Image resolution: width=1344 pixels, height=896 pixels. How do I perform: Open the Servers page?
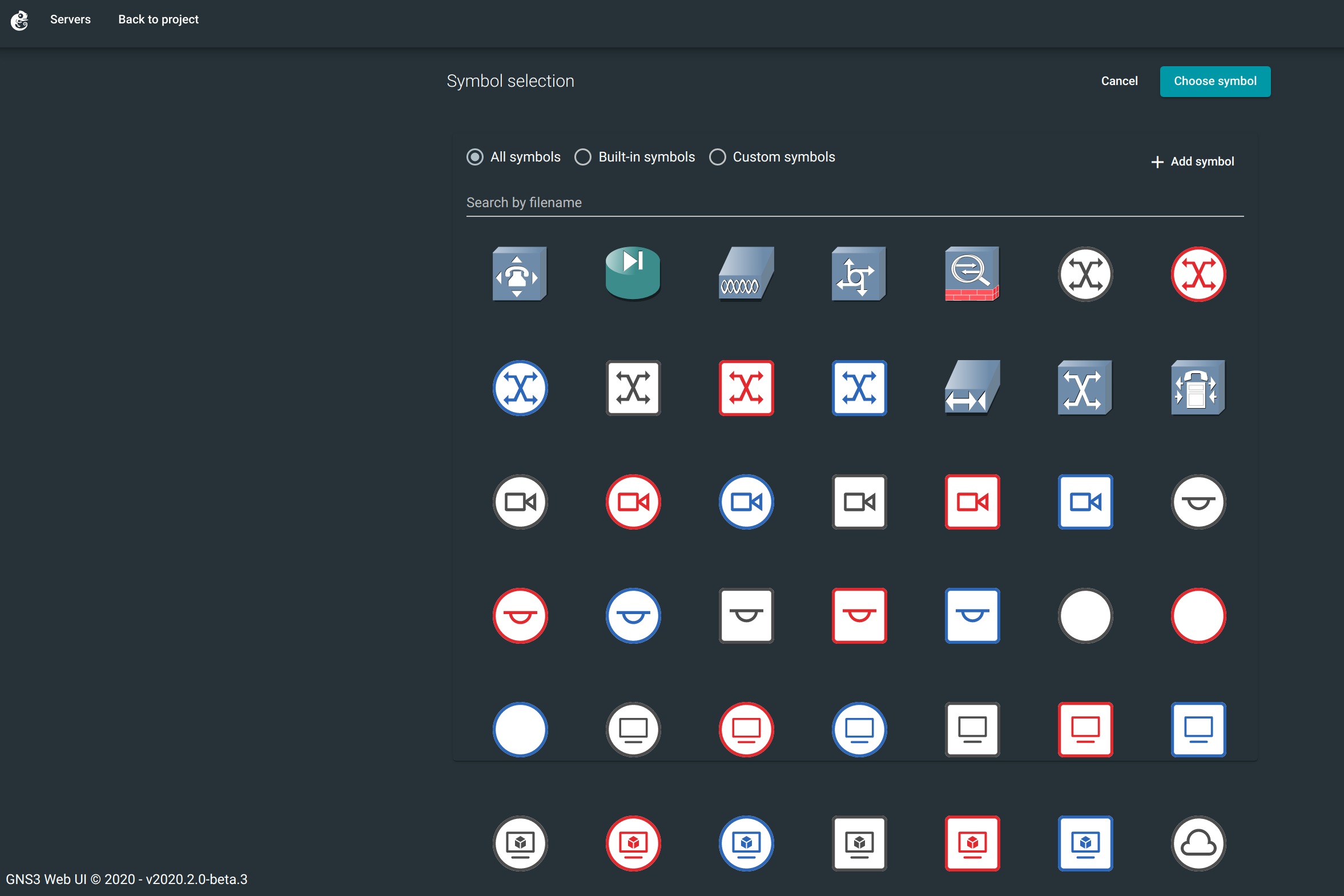[70, 19]
